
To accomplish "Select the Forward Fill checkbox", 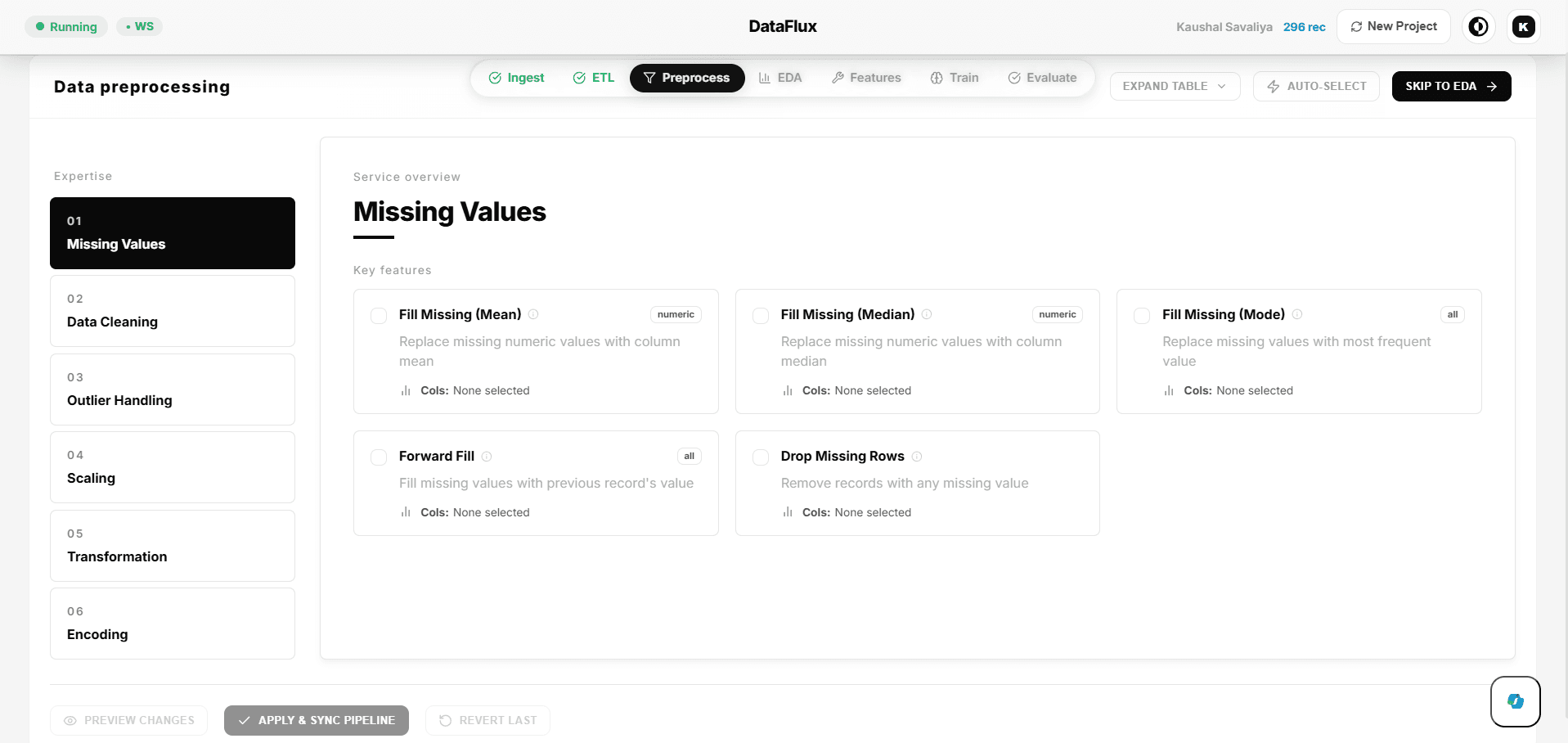I will (x=379, y=457).
